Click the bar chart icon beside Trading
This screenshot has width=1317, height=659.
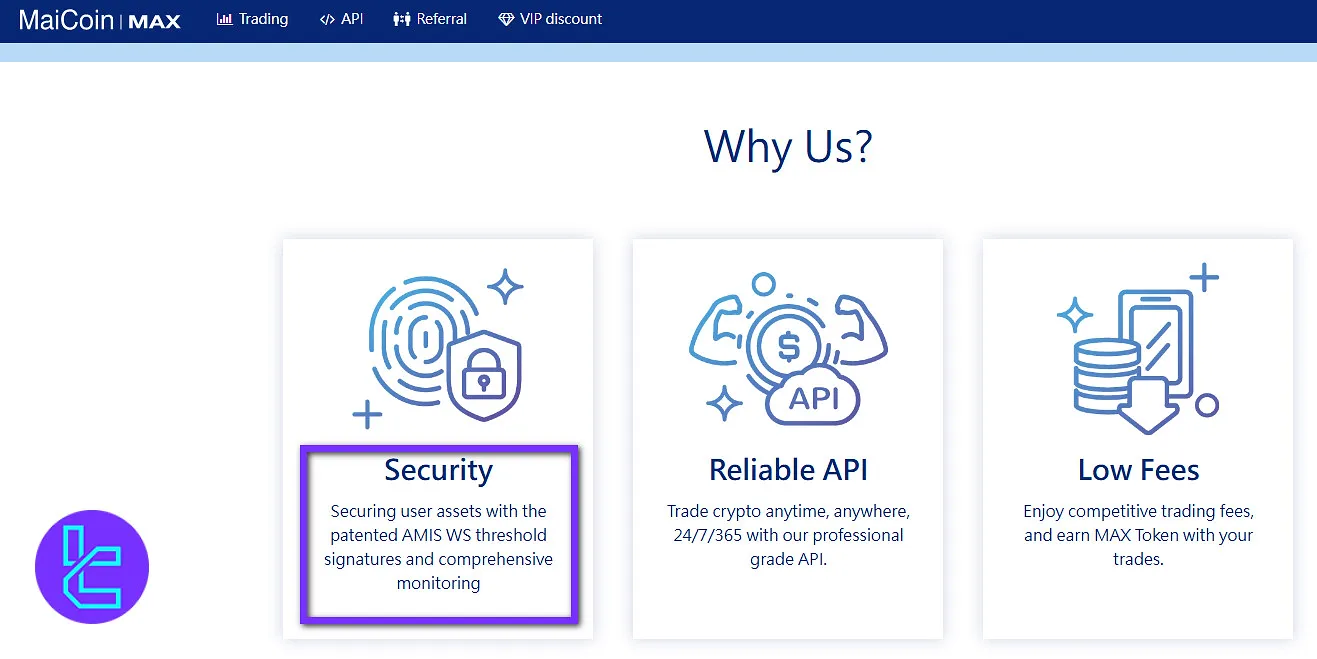pos(224,19)
